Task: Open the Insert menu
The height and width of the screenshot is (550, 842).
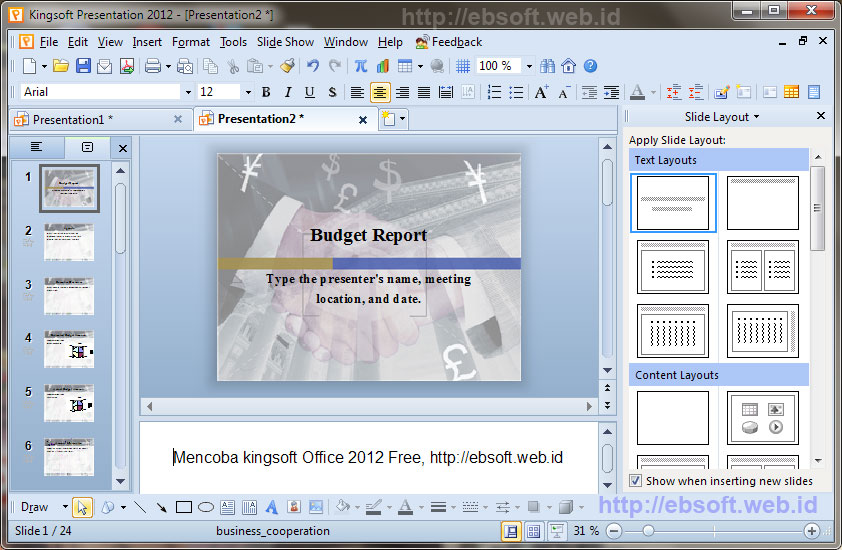Action: click(x=147, y=41)
